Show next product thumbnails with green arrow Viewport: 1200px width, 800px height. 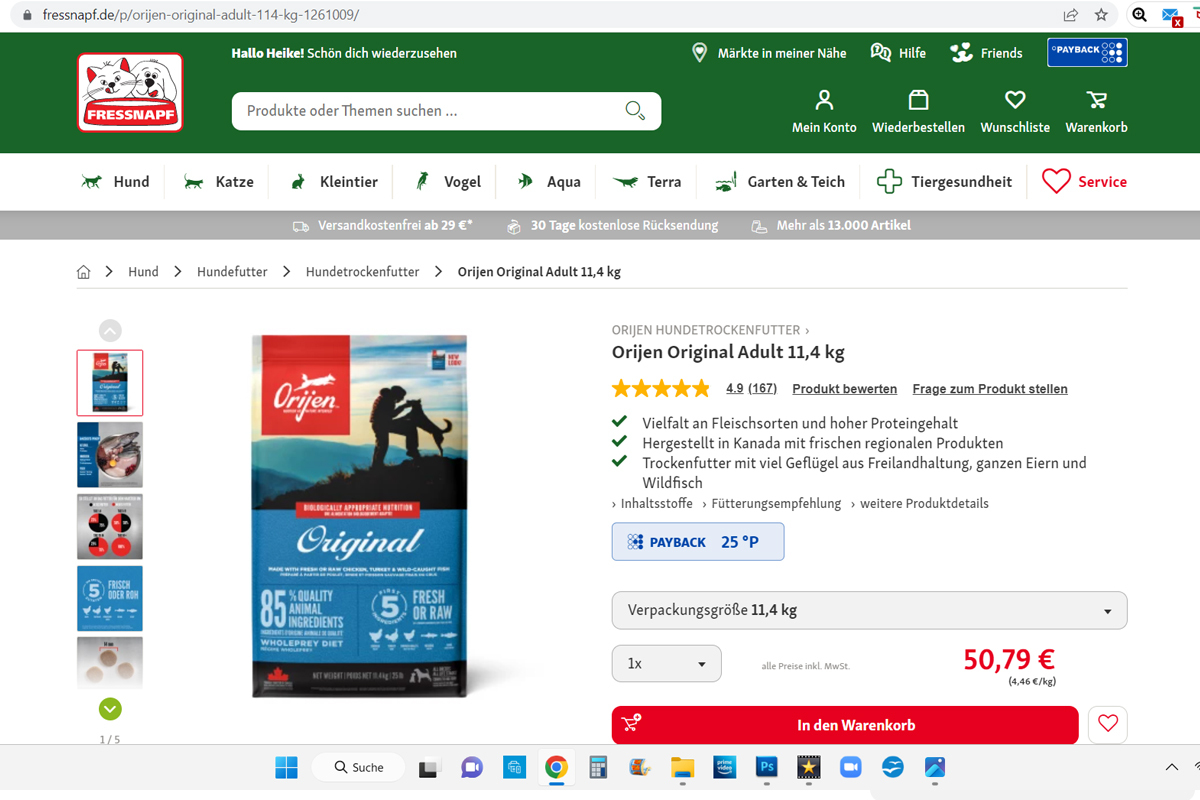110,709
